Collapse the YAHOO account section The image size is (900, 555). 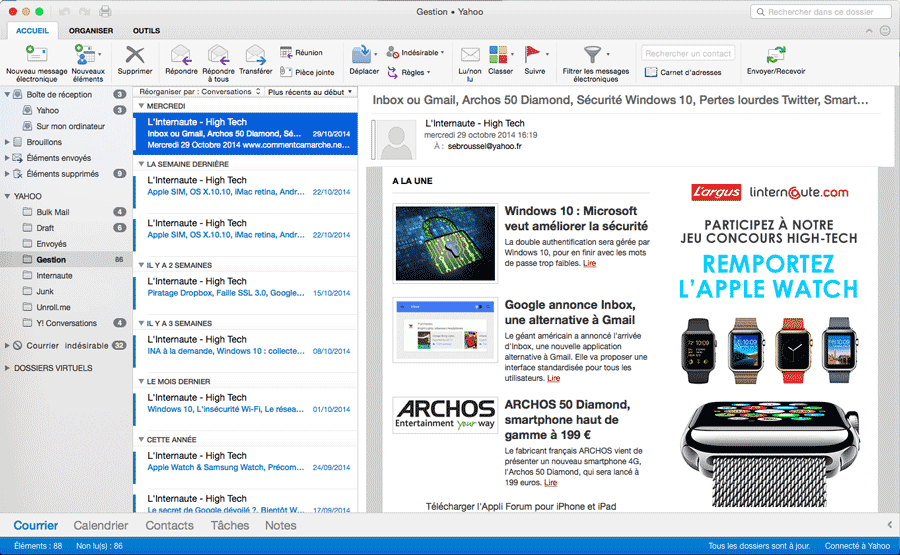[7, 196]
